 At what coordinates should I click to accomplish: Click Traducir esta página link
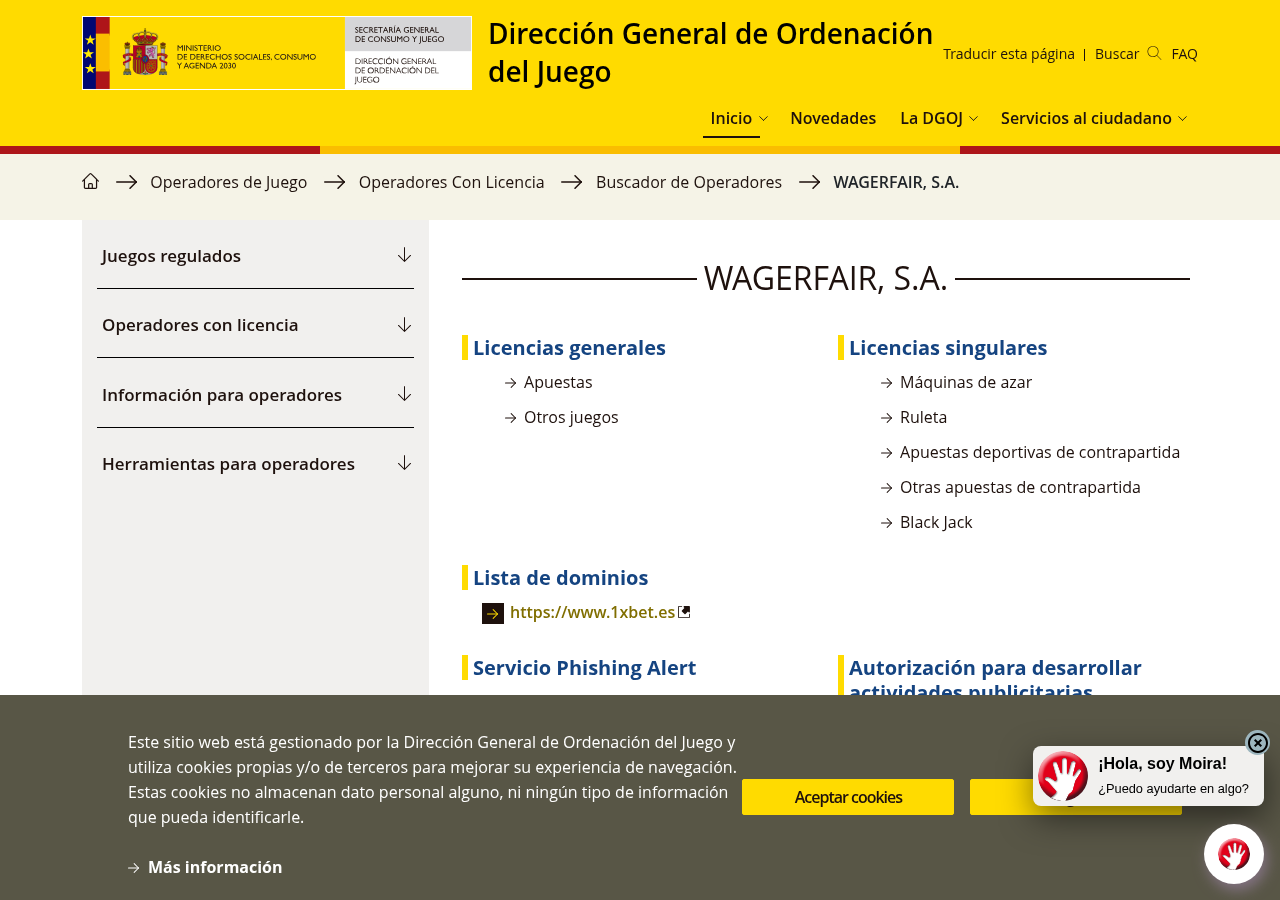1009,54
